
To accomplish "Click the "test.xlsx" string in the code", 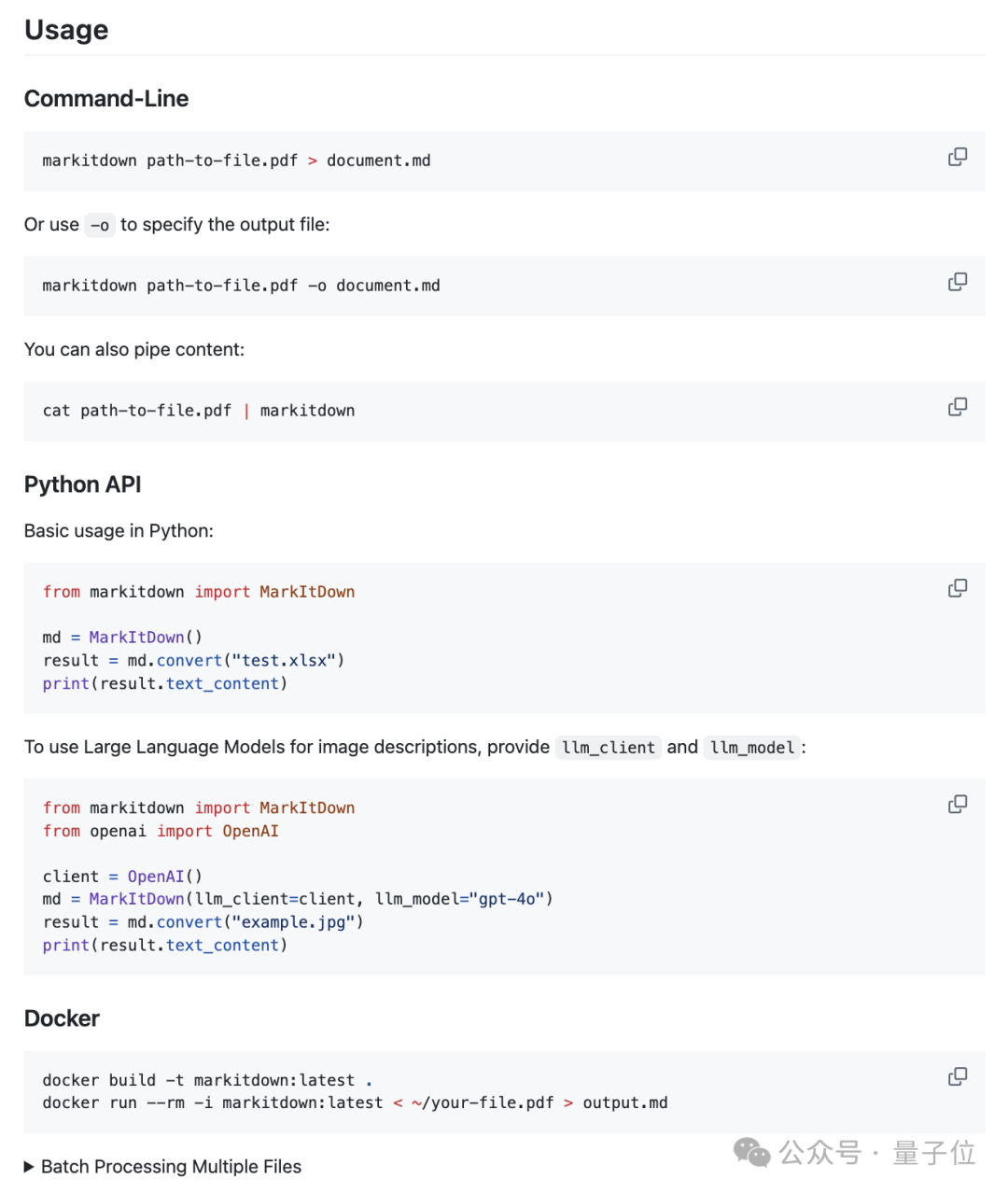I will (285, 661).
